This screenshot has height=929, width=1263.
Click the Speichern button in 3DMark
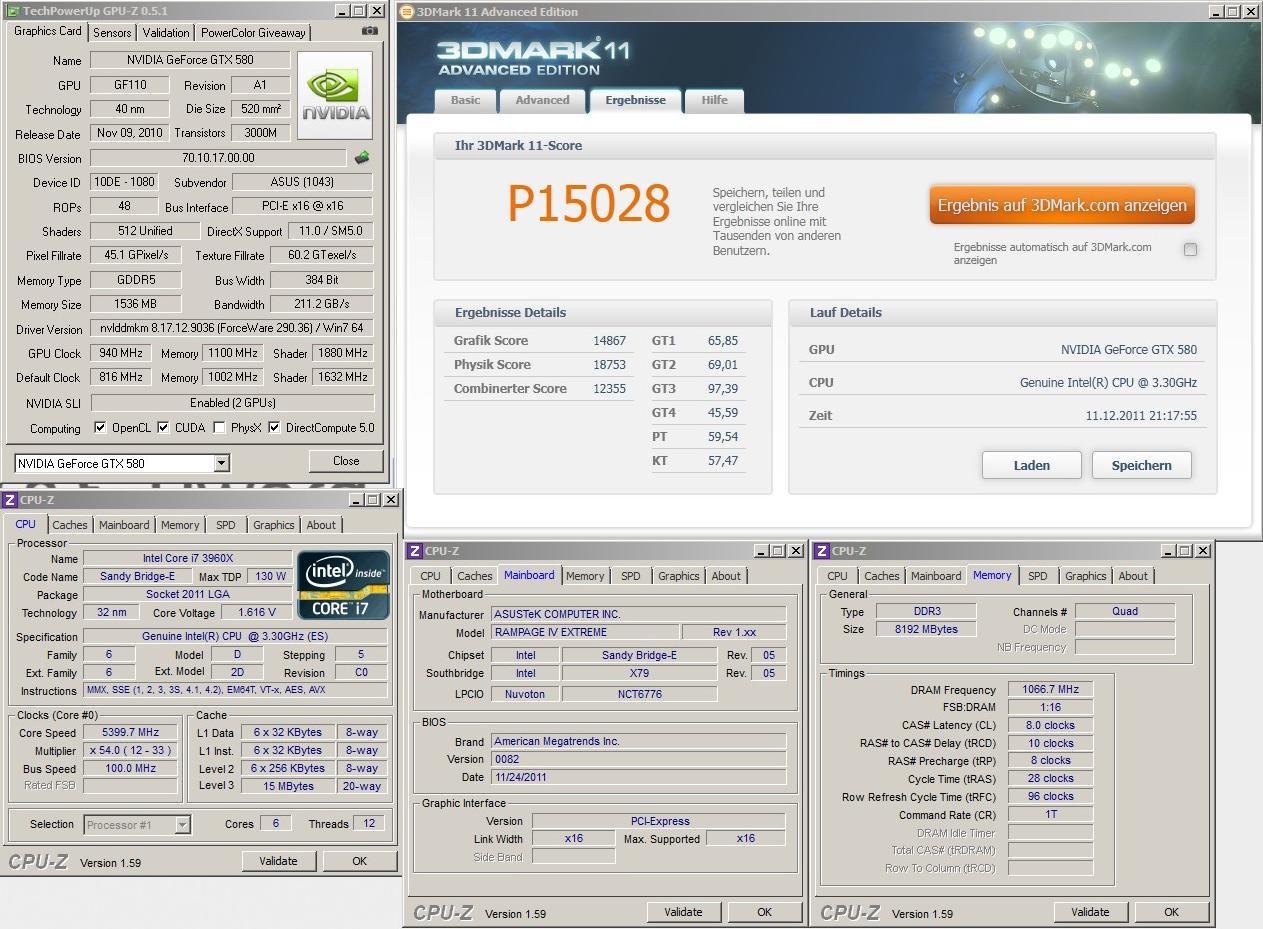coord(1141,465)
